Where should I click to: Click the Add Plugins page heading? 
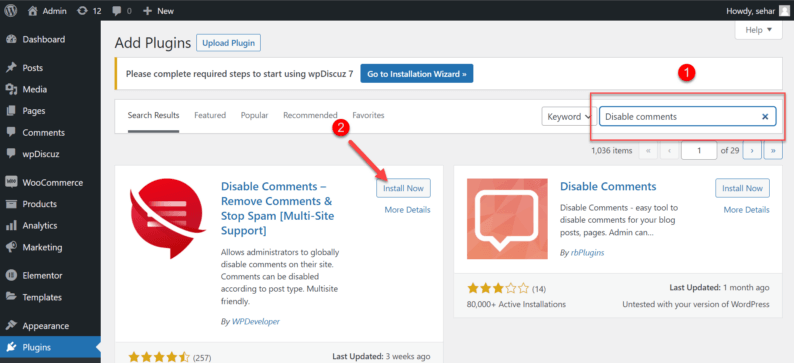coord(152,43)
